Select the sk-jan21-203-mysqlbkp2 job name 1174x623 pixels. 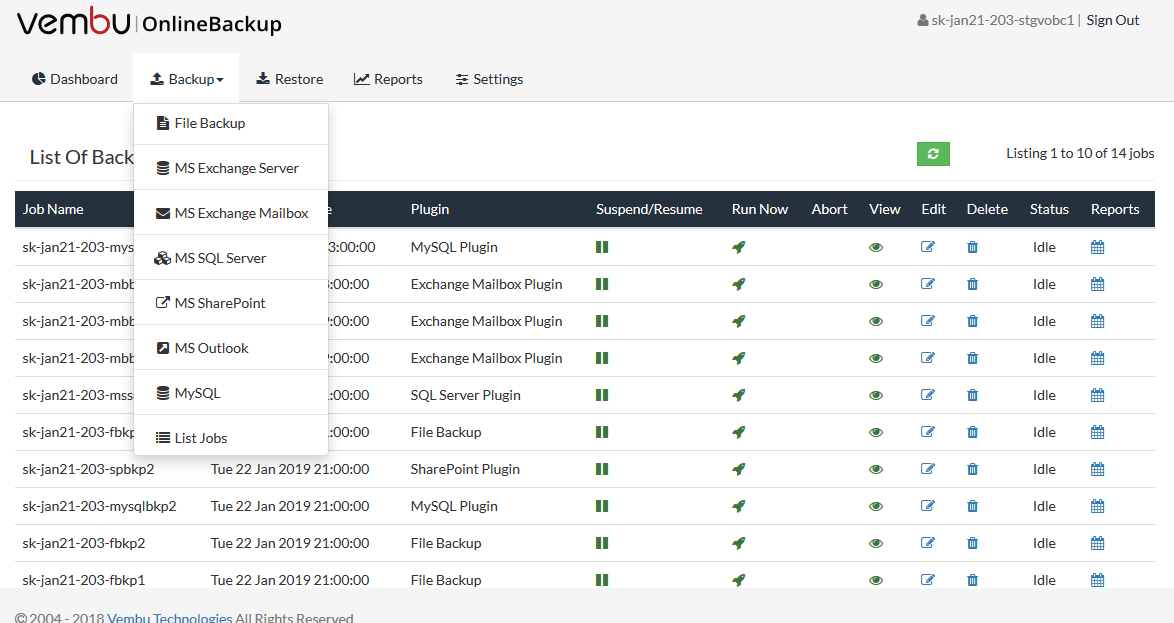tap(100, 506)
